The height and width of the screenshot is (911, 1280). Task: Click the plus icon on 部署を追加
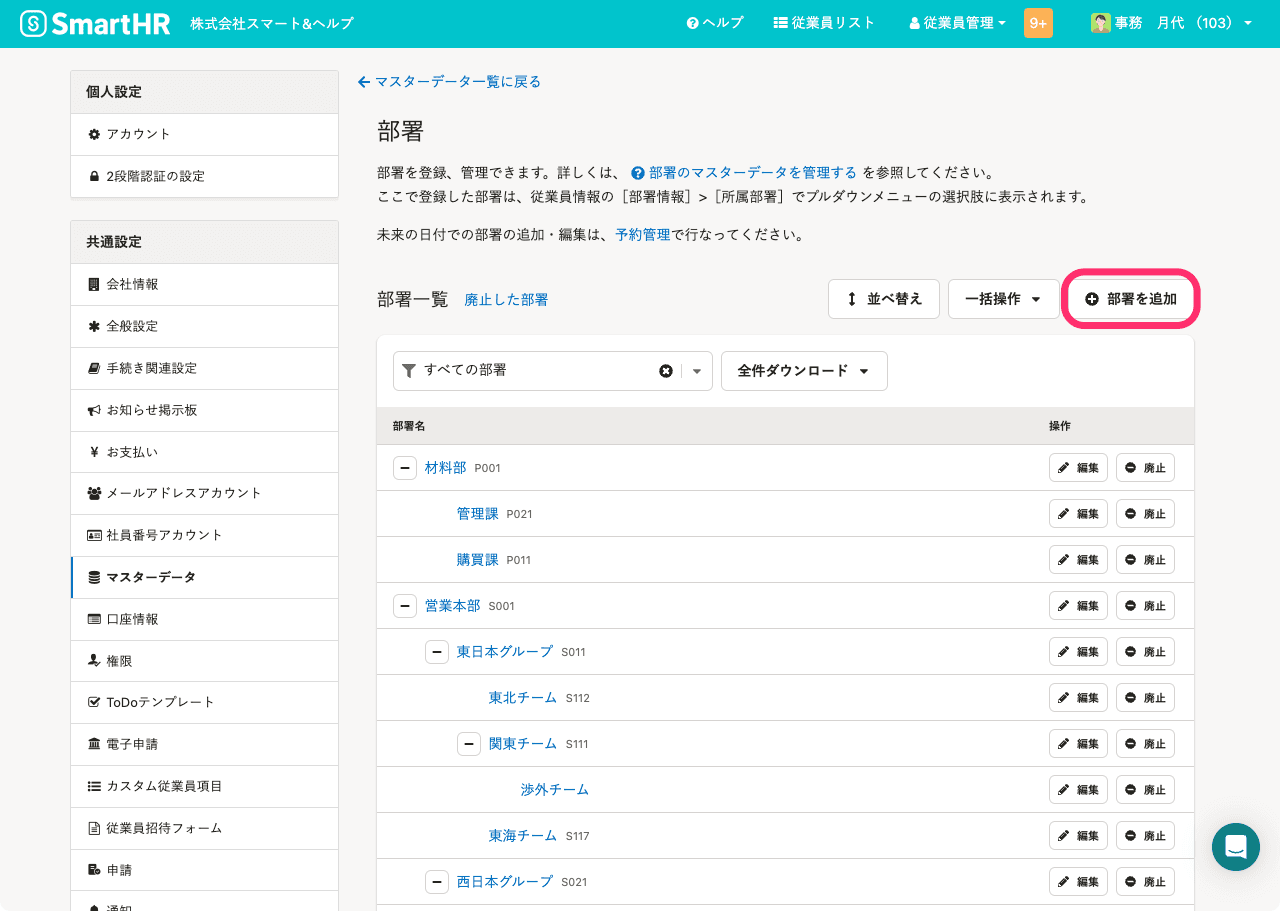coord(1090,298)
